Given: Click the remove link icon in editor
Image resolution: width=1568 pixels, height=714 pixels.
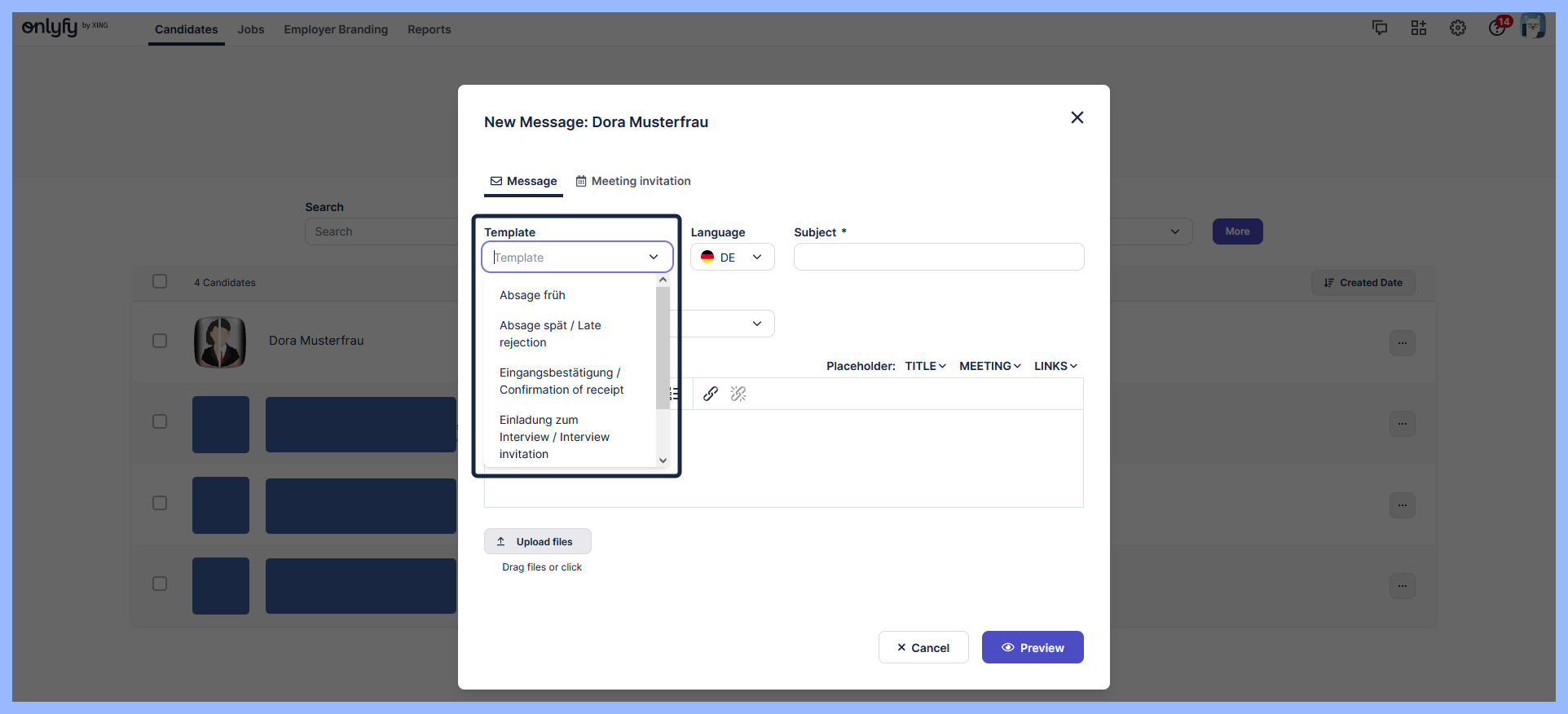Looking at the screenshot, I should click(738, 394).
